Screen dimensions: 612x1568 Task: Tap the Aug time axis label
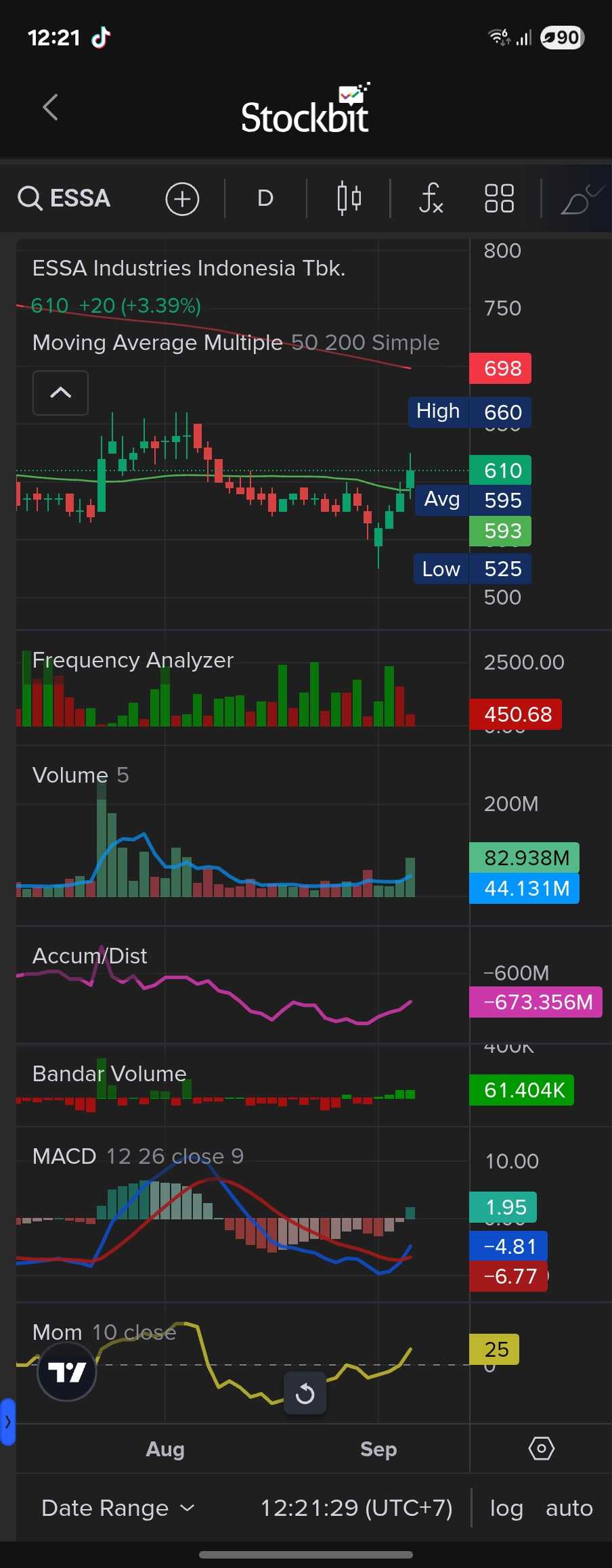click(165, 1450)
